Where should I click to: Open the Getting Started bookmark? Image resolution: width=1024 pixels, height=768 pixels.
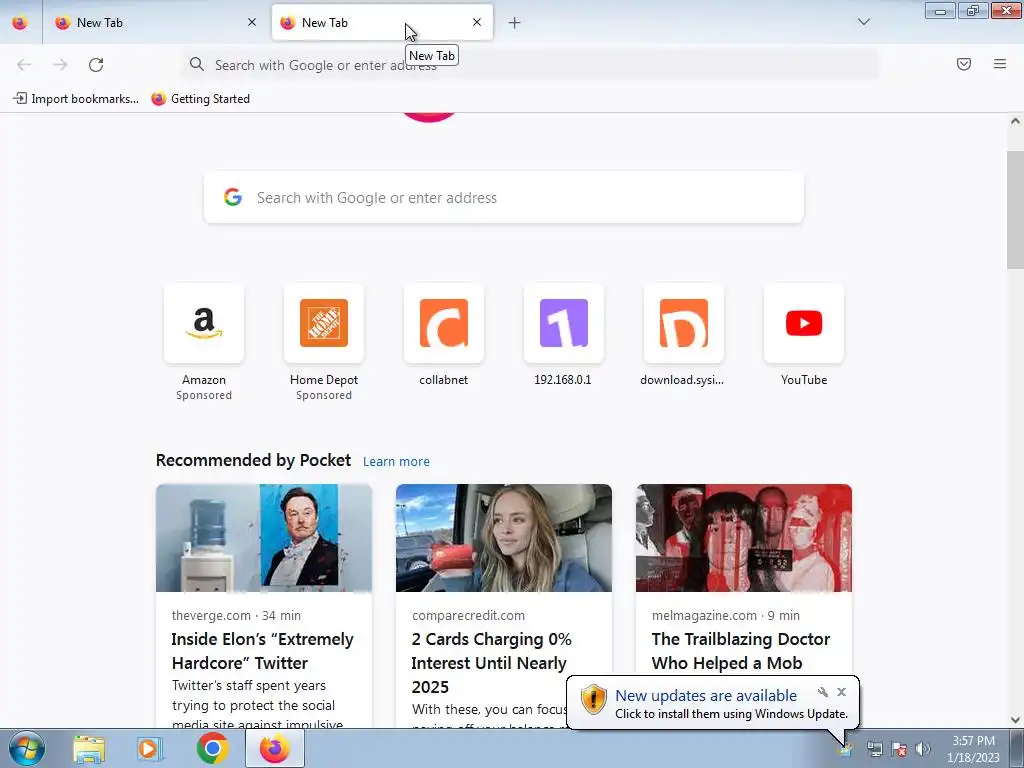coord(200,99)
